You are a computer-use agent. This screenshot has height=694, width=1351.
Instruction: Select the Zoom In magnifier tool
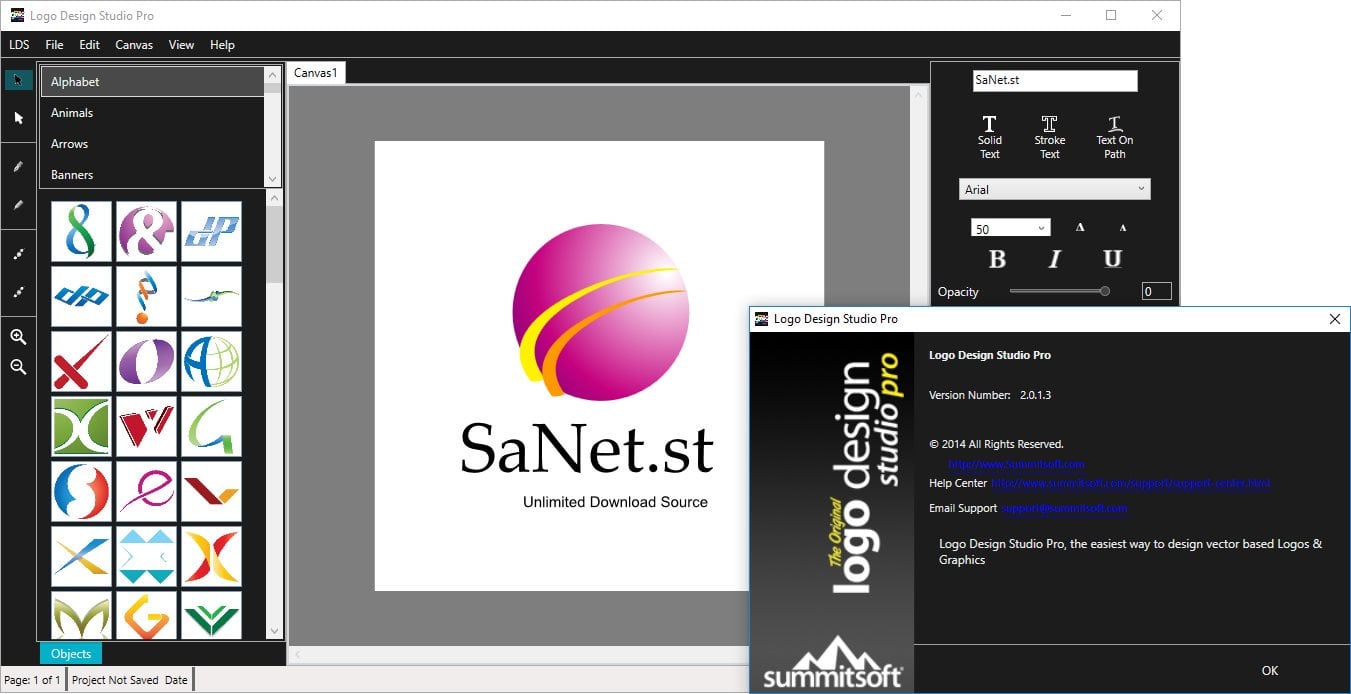pyautogui.click(x=18, y=337)
